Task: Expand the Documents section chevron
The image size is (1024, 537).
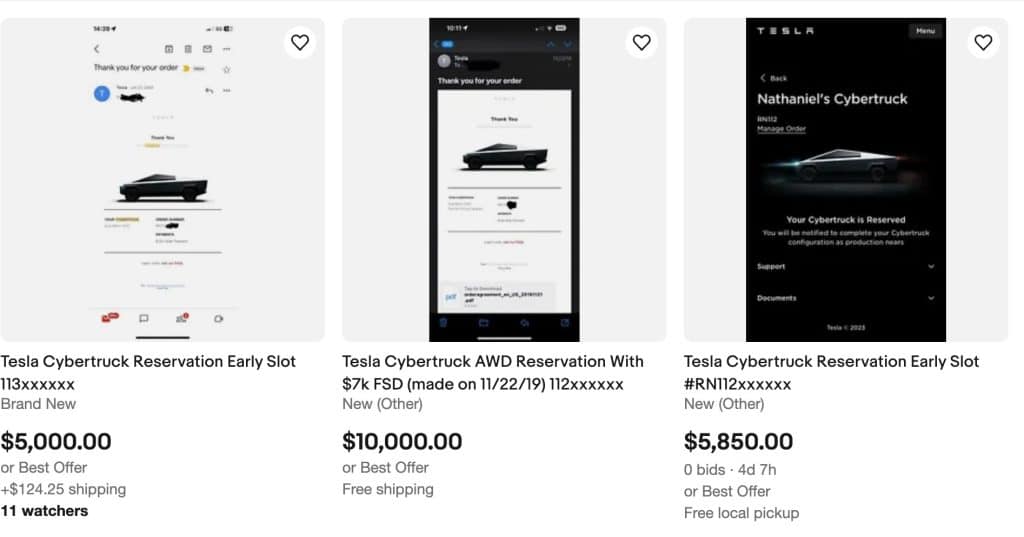Action: [931, 298]
